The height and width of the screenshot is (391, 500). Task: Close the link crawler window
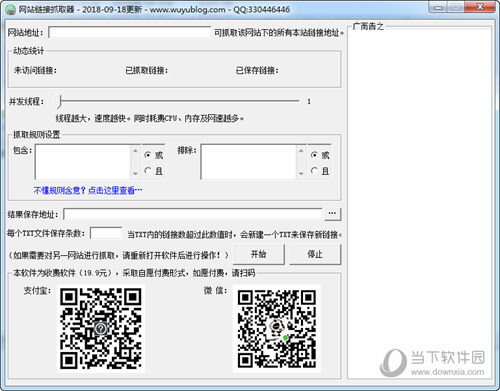pos(480,7)
